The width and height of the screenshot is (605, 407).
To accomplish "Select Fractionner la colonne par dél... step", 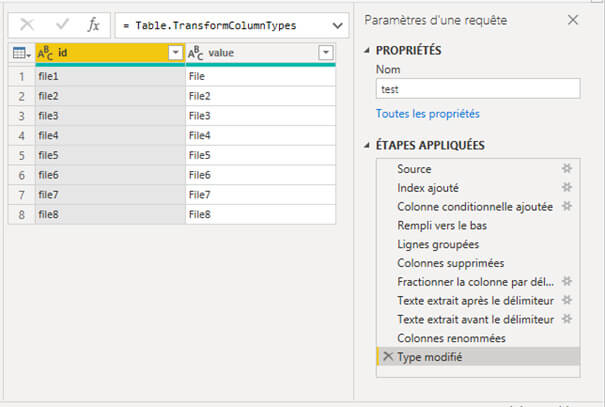I will (x=478, y=282).
